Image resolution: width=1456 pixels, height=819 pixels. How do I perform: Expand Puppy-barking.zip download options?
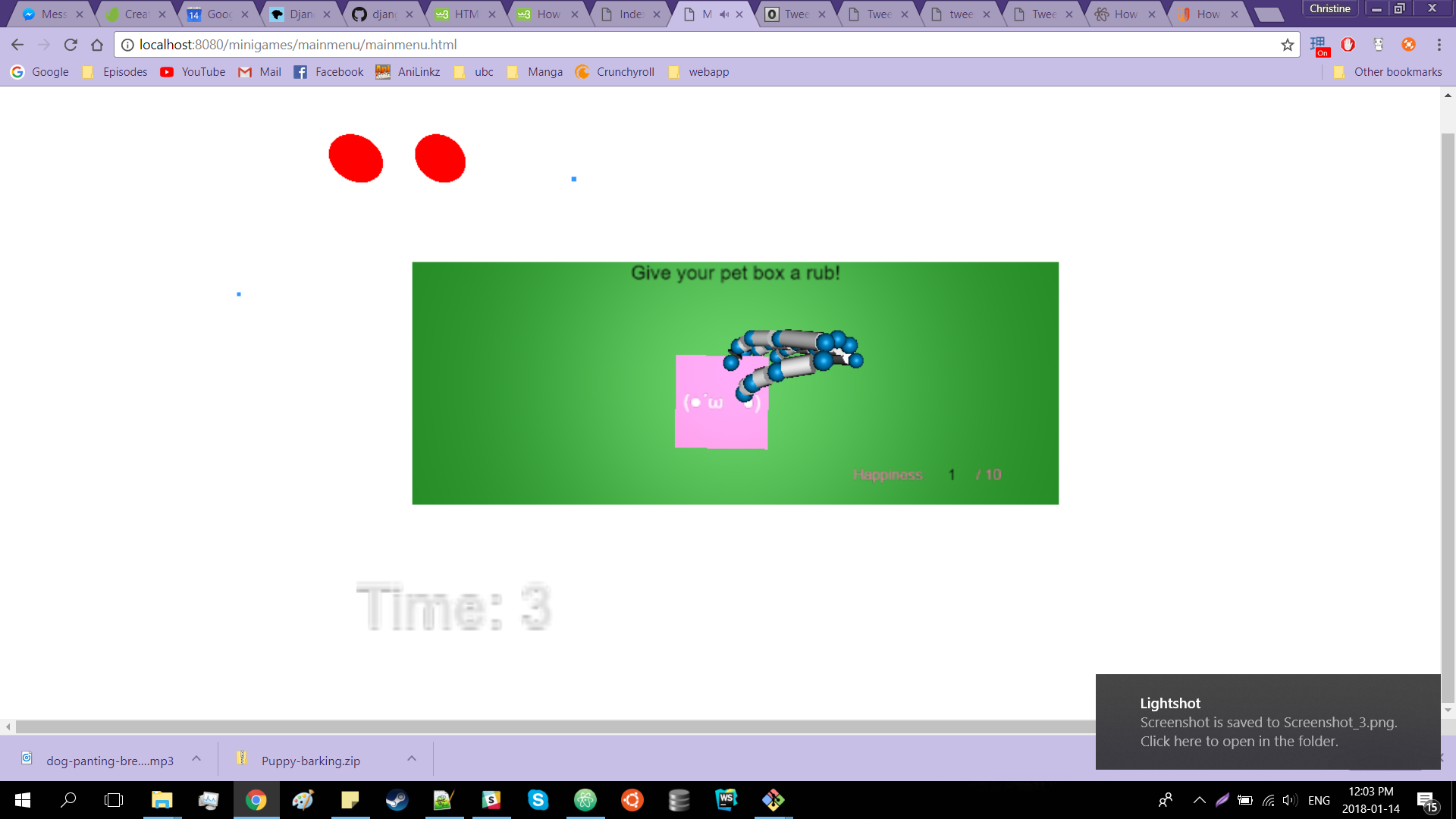click(412, 758)
